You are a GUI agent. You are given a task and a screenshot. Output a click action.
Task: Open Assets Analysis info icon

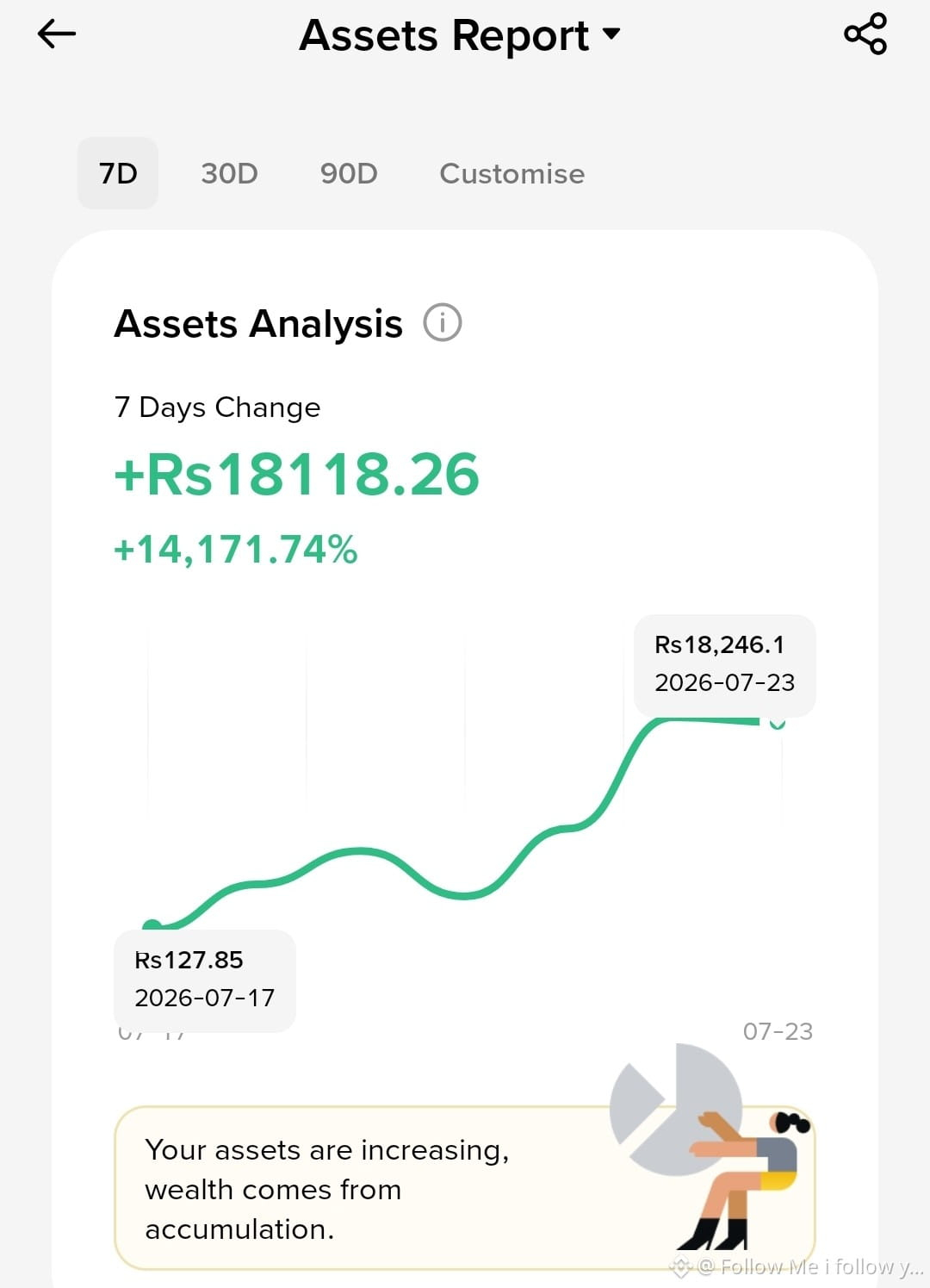443,323
